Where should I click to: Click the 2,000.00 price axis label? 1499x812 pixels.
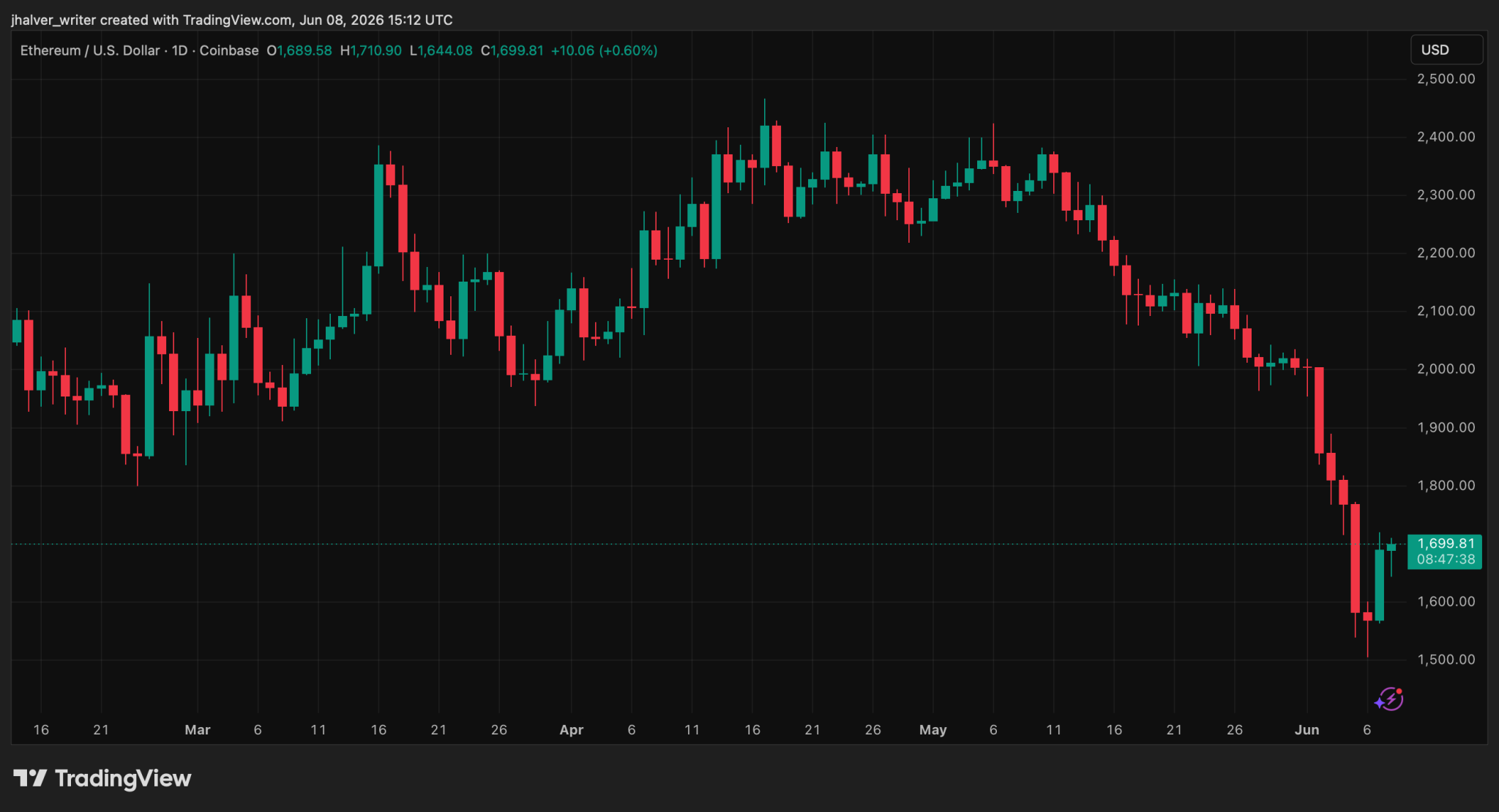pos(1446,369)
